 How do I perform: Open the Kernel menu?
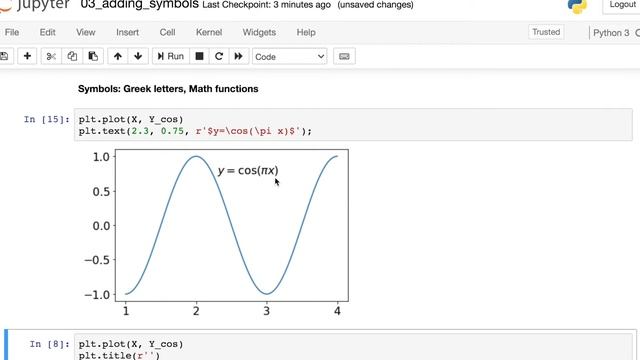click(209, 32)
